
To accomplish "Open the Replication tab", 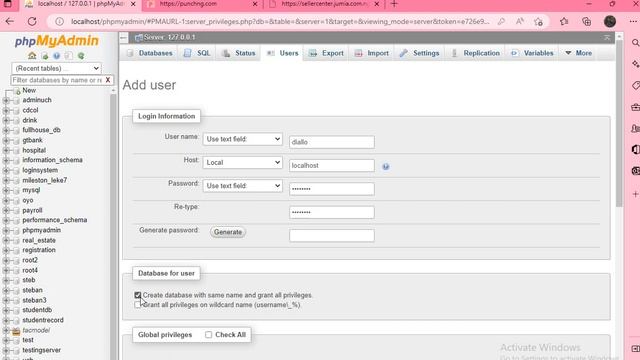I will point(476,53).
